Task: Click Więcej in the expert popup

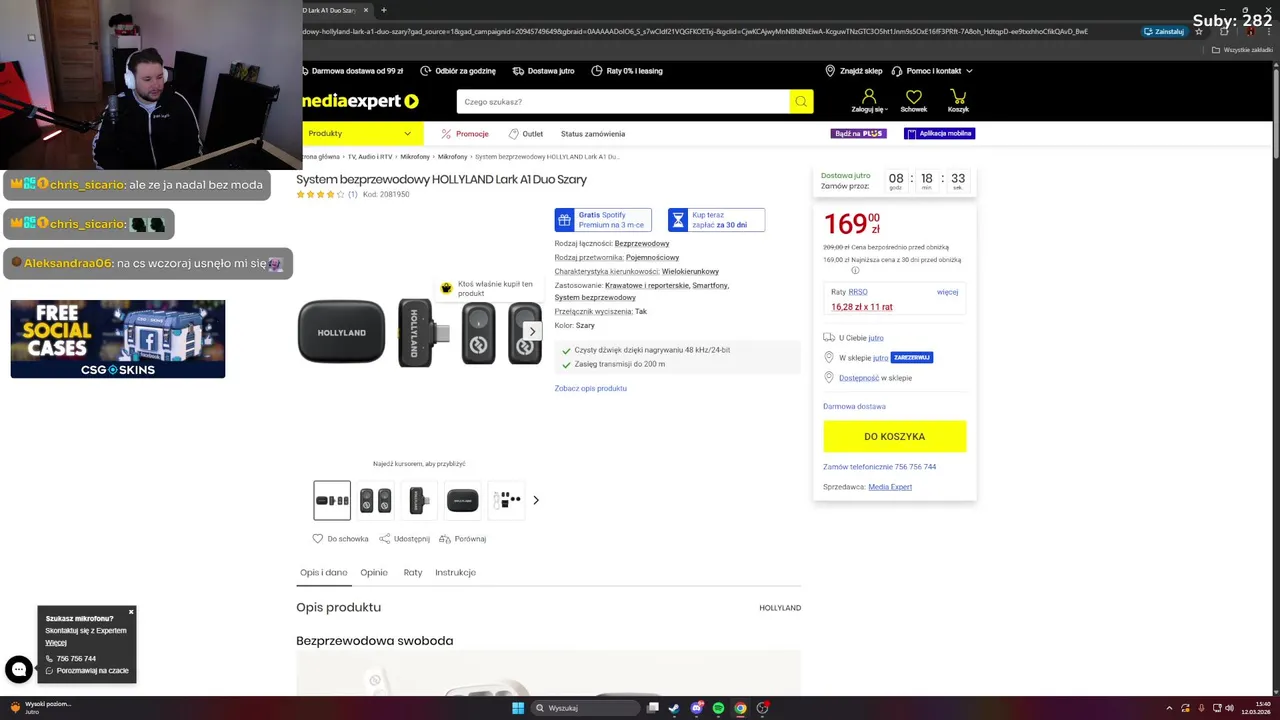Action: (x=56, y=643)
